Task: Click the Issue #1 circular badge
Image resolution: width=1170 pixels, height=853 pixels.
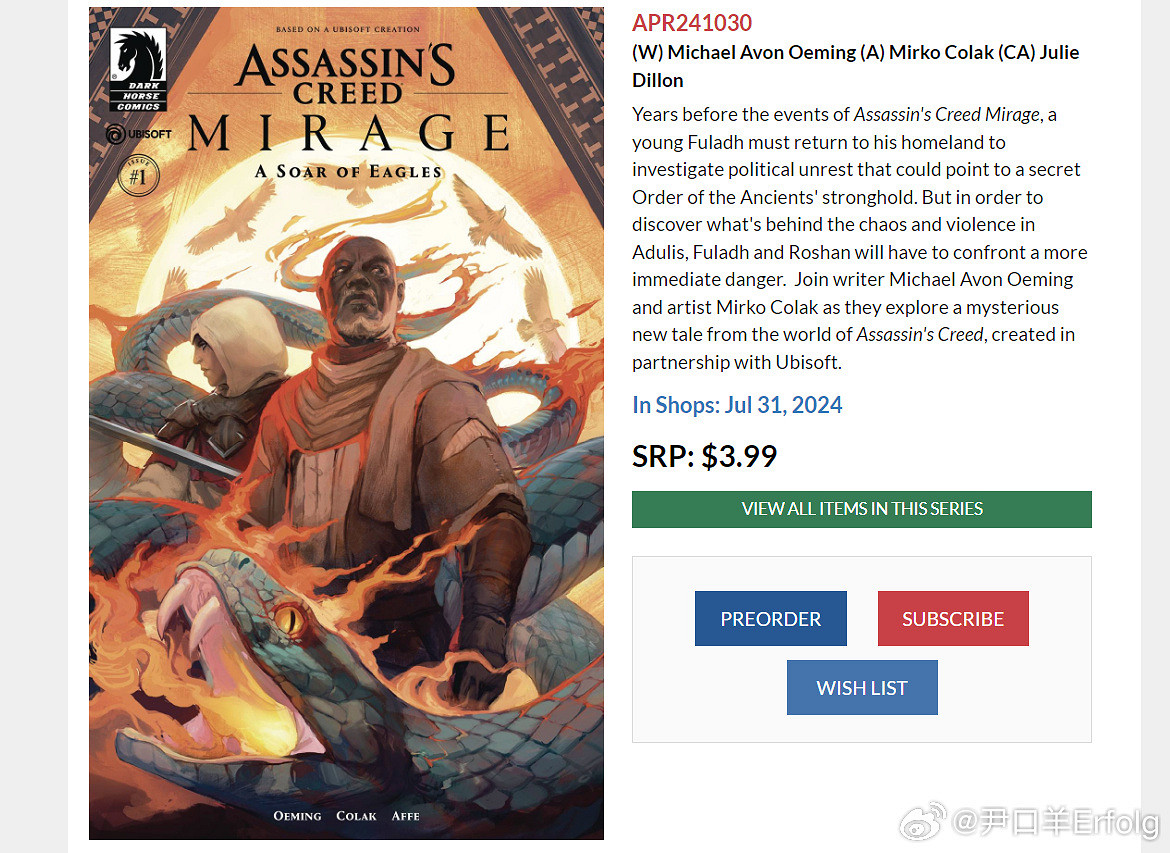Action: pos(138,176)
